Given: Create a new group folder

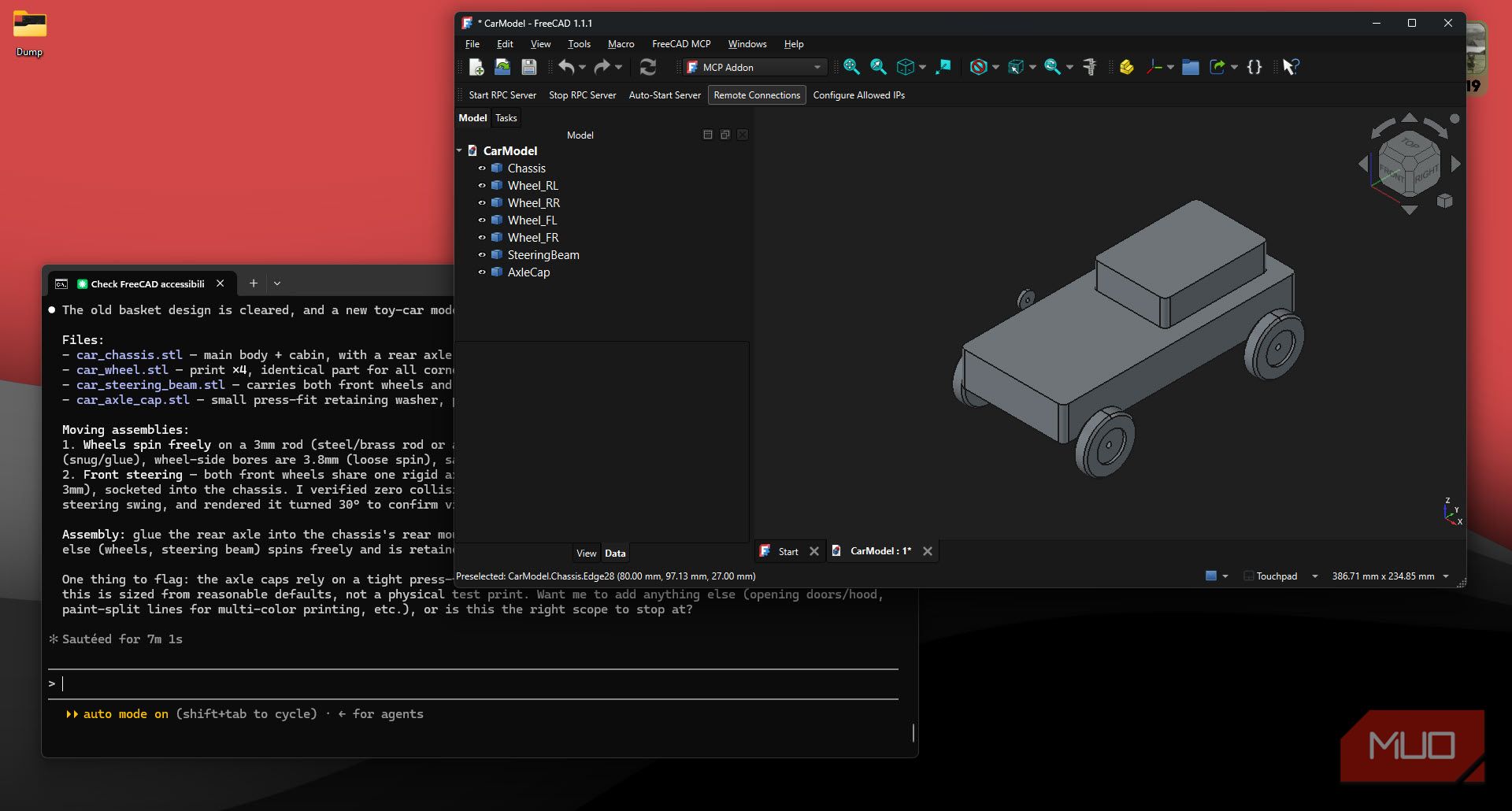Looking at the screenshot, I should [x=1191, y=68].
